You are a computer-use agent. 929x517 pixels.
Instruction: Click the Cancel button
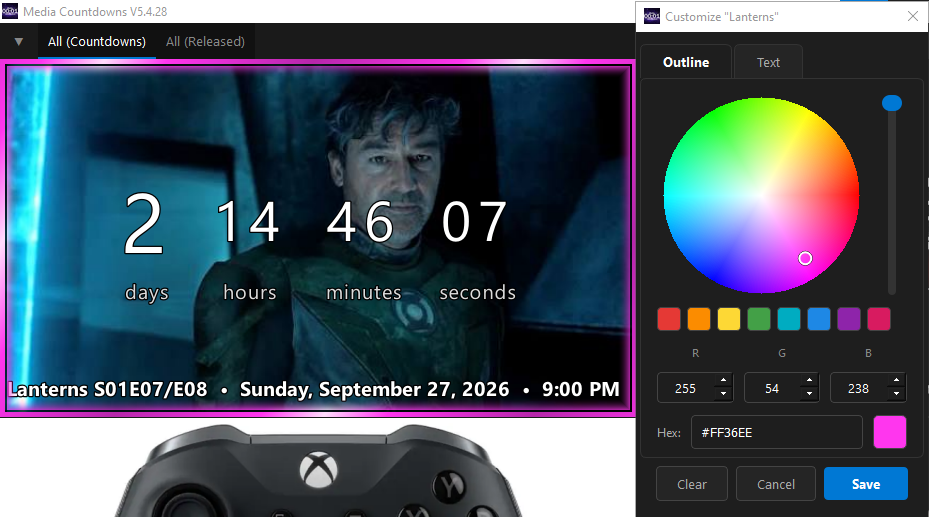pyautogui.click(x=776, y=484)
